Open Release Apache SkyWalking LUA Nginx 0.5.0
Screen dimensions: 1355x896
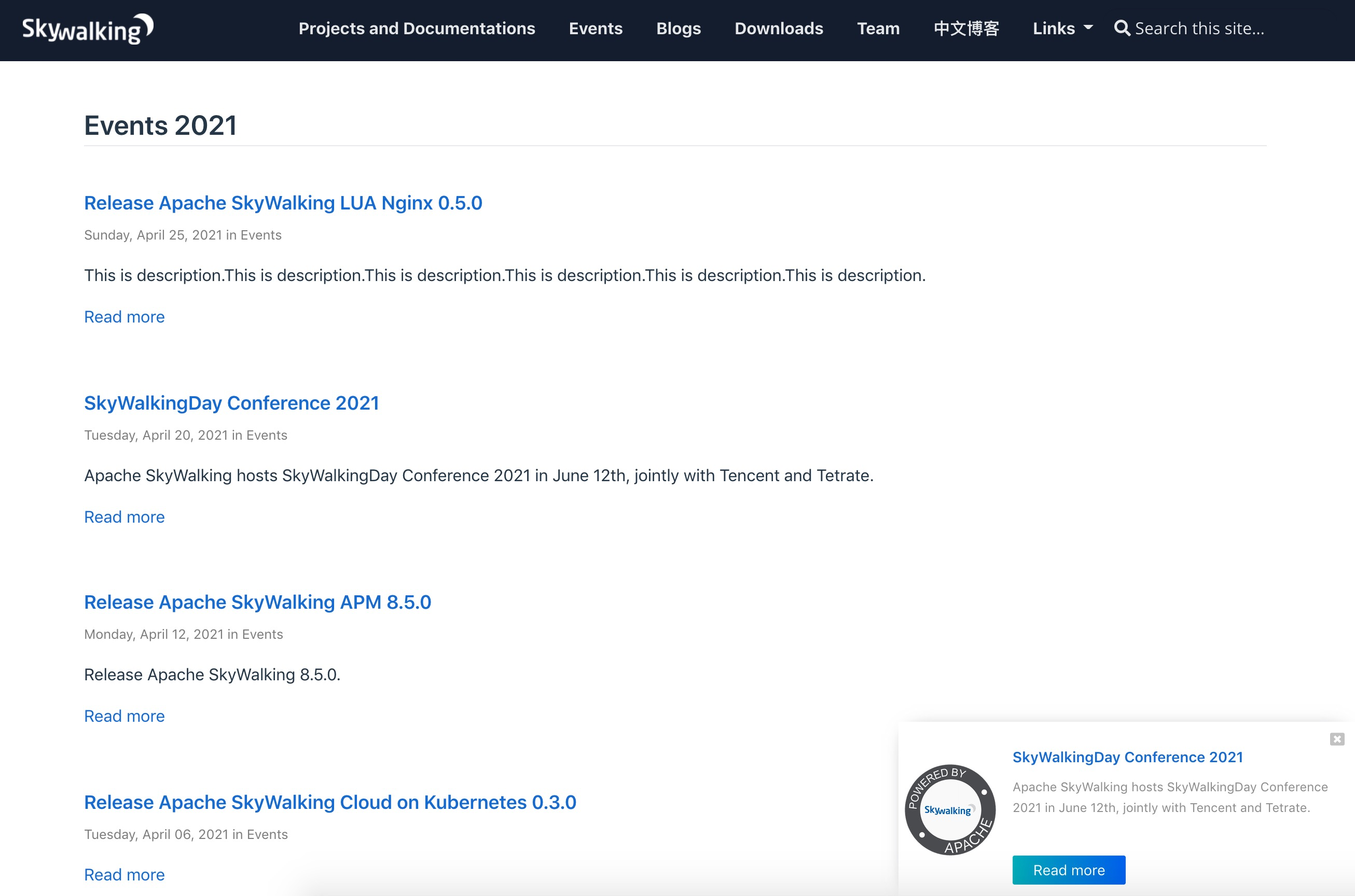(283, 203)
